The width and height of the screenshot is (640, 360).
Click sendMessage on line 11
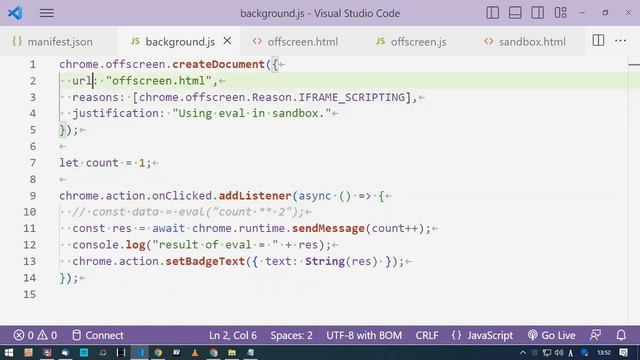tap(328, 229)
